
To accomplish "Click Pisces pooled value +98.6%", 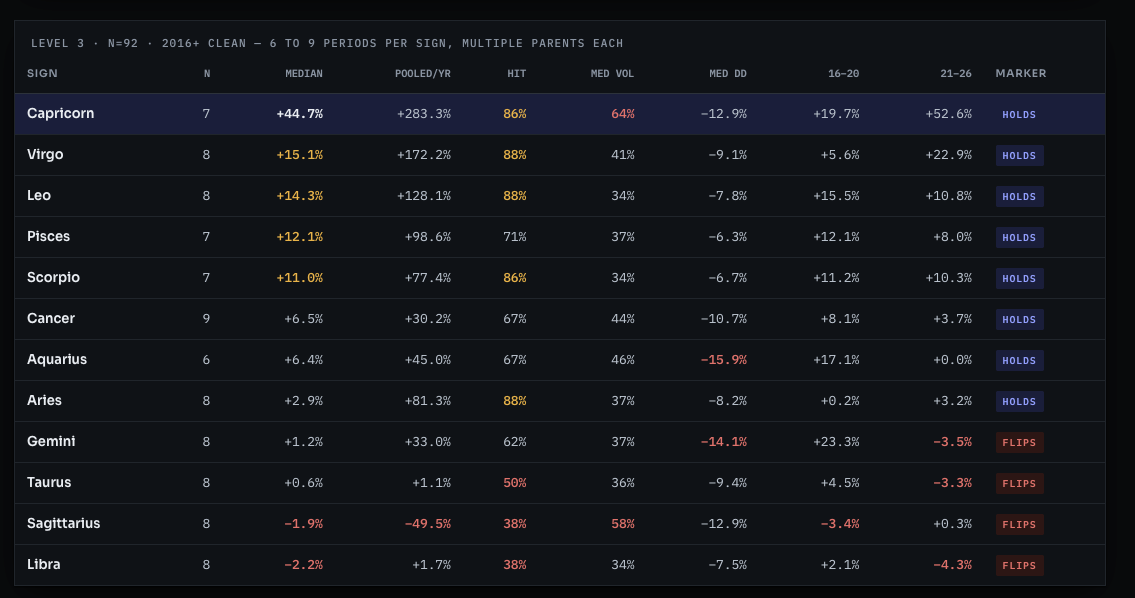I will point(427,237).
